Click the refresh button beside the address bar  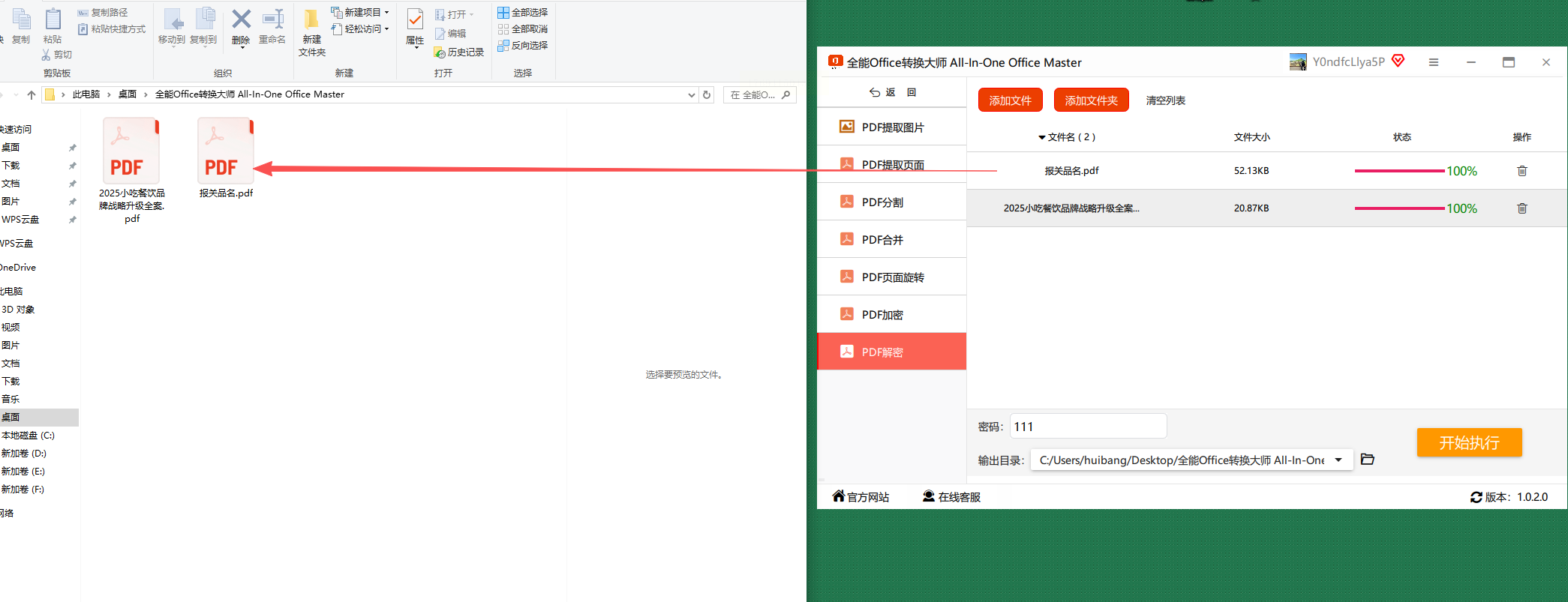(707, 94)
